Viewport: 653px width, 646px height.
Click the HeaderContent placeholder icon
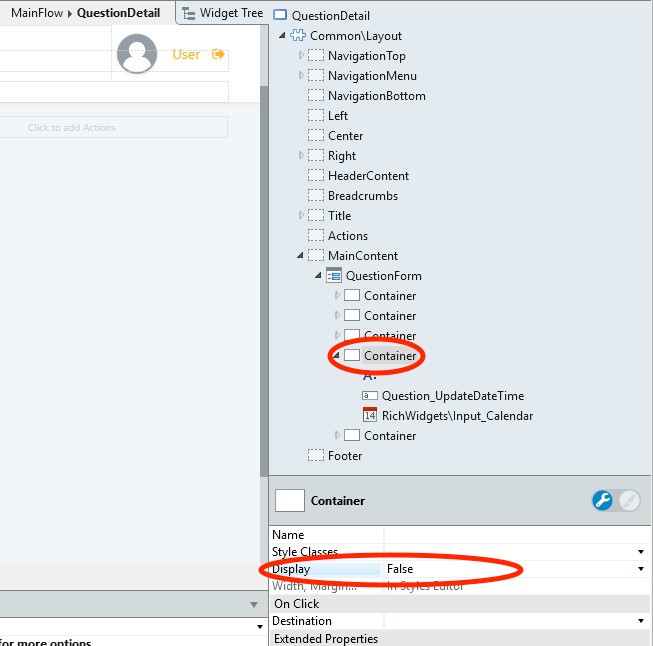click(x=316, y=175)
